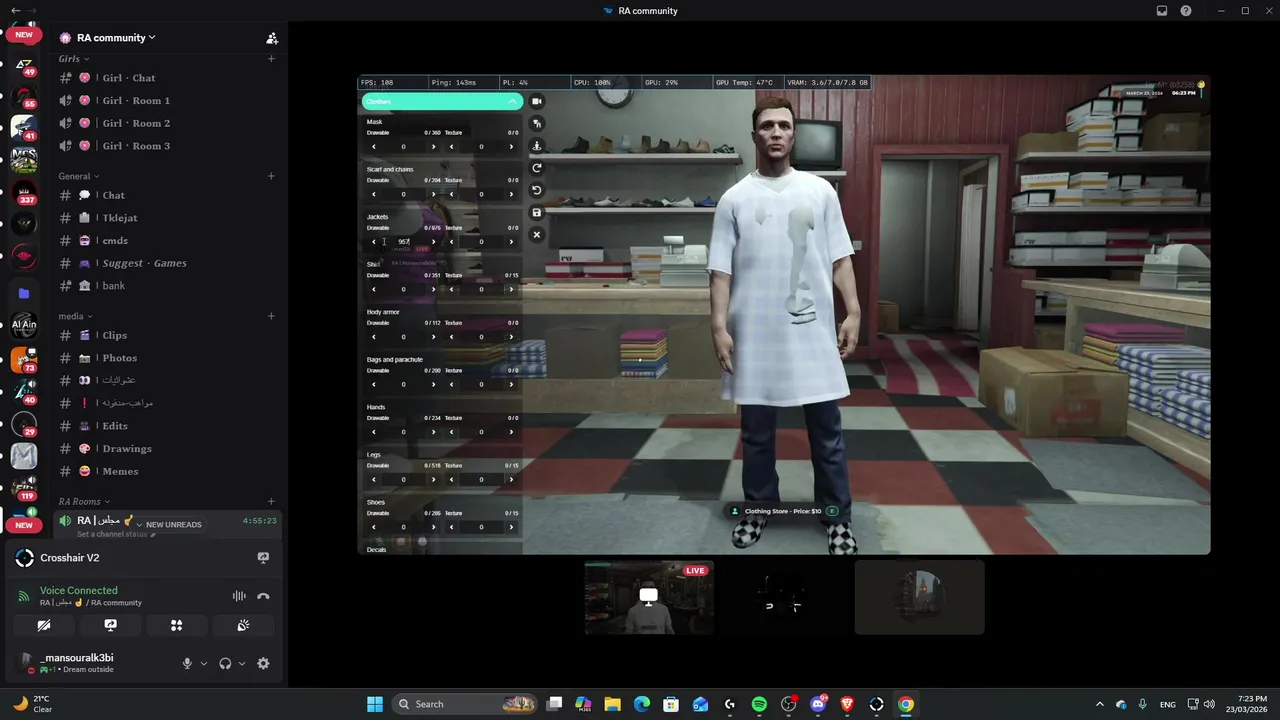1280x720 pixels.
Task: Increase Shirt texture with right arrow
Action: [x=511, y=289]
